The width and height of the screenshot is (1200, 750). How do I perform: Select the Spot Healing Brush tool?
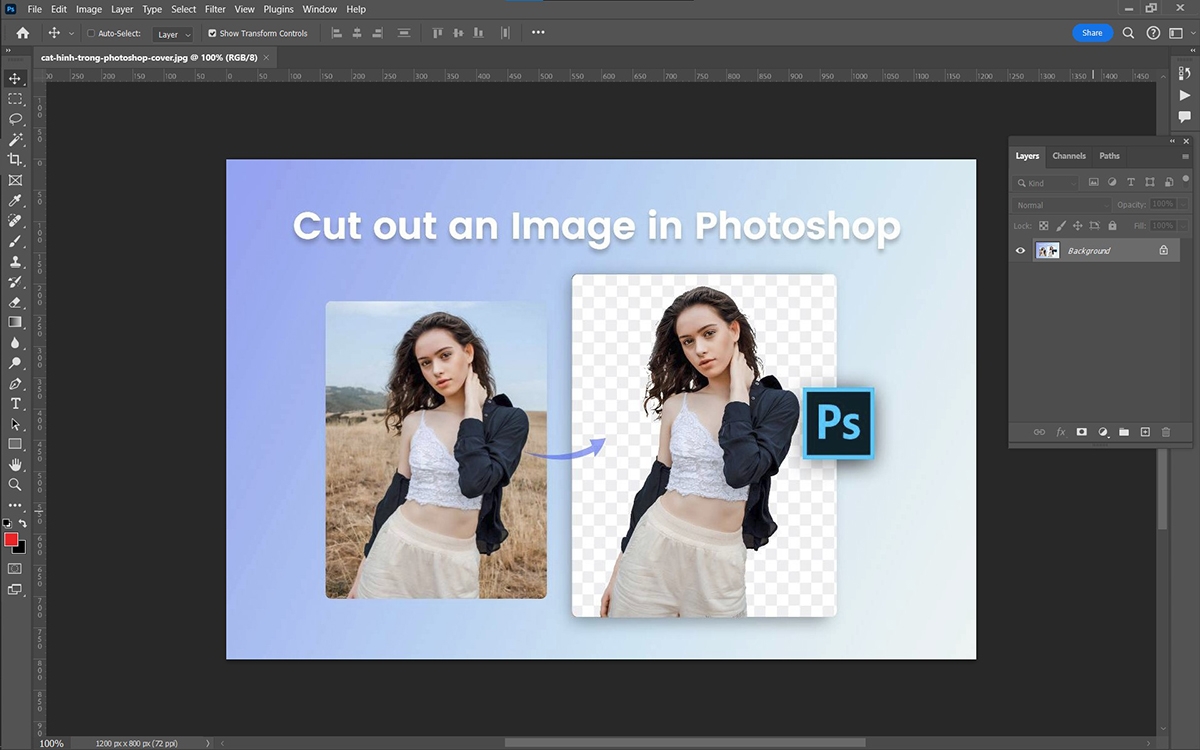pos(15,221)
